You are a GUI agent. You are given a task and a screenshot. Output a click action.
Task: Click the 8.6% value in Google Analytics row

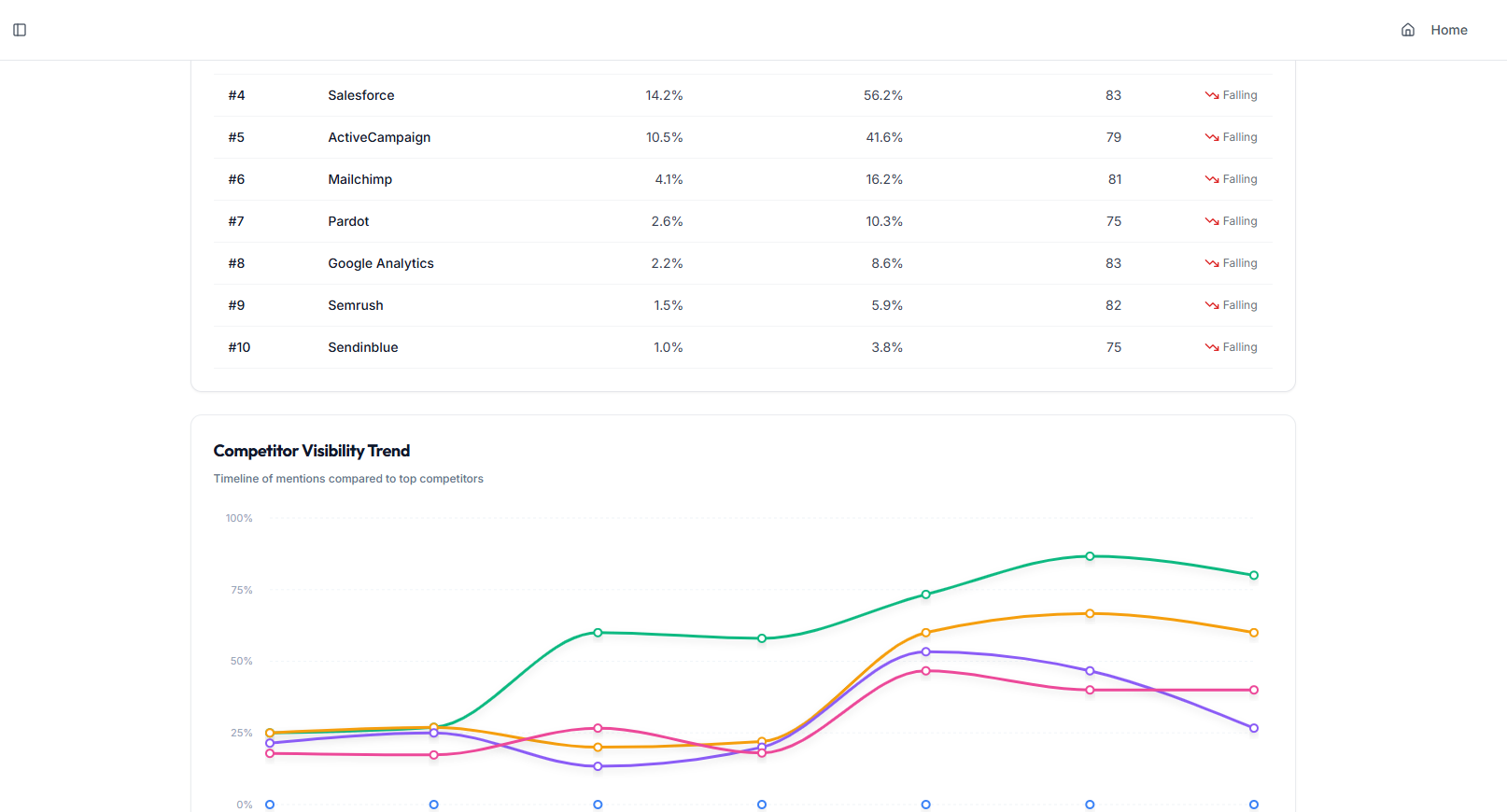pyautogui.click(x=887, y=263)
